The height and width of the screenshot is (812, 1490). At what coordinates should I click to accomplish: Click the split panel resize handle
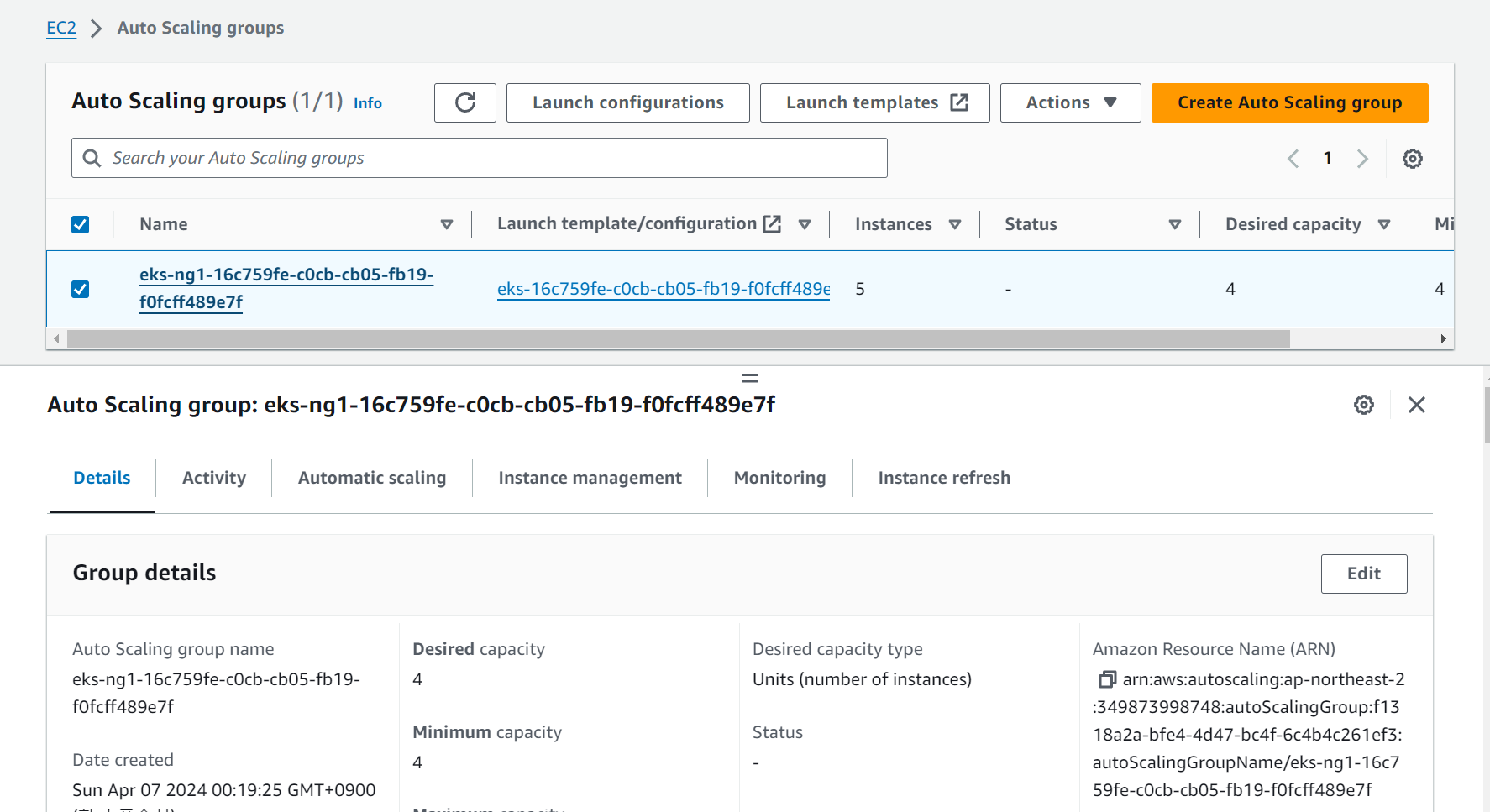[750, 379]
